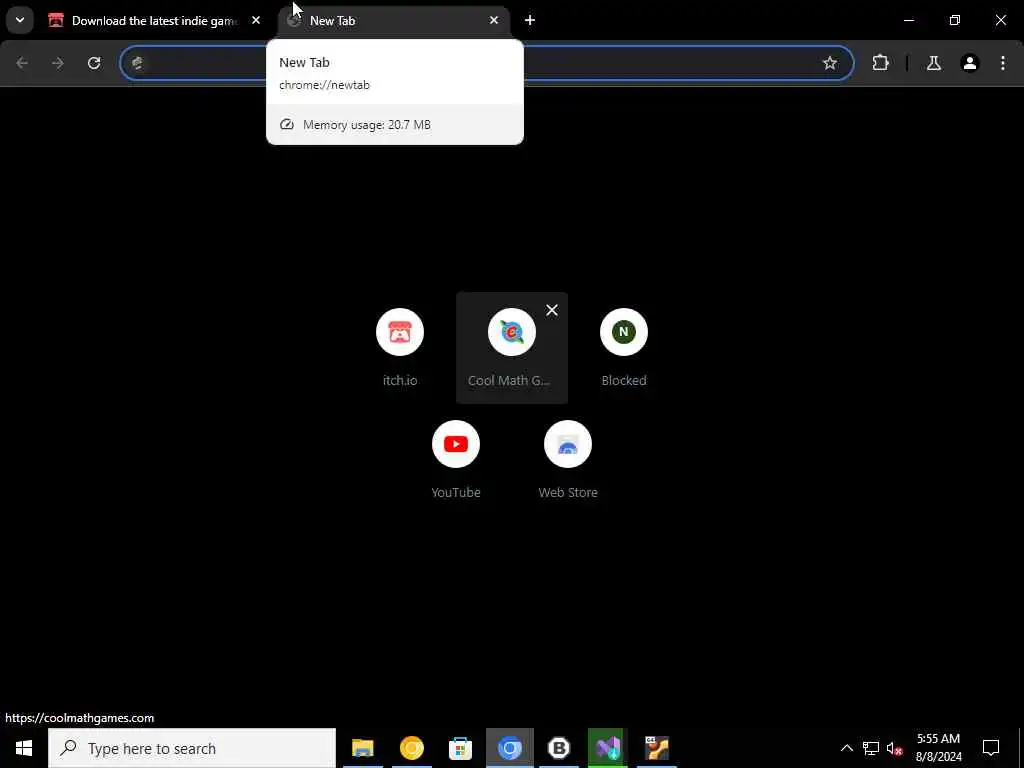Viewport: 1024px width, 768px height.
Task: Open the notification center
Action: coord(991,748)
